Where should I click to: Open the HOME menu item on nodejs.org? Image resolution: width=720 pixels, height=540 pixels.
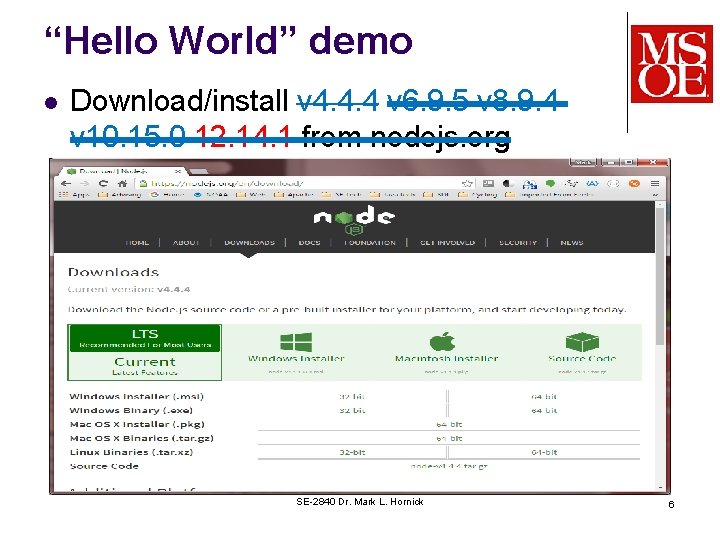pyautogui.click(x=137, y=242)
